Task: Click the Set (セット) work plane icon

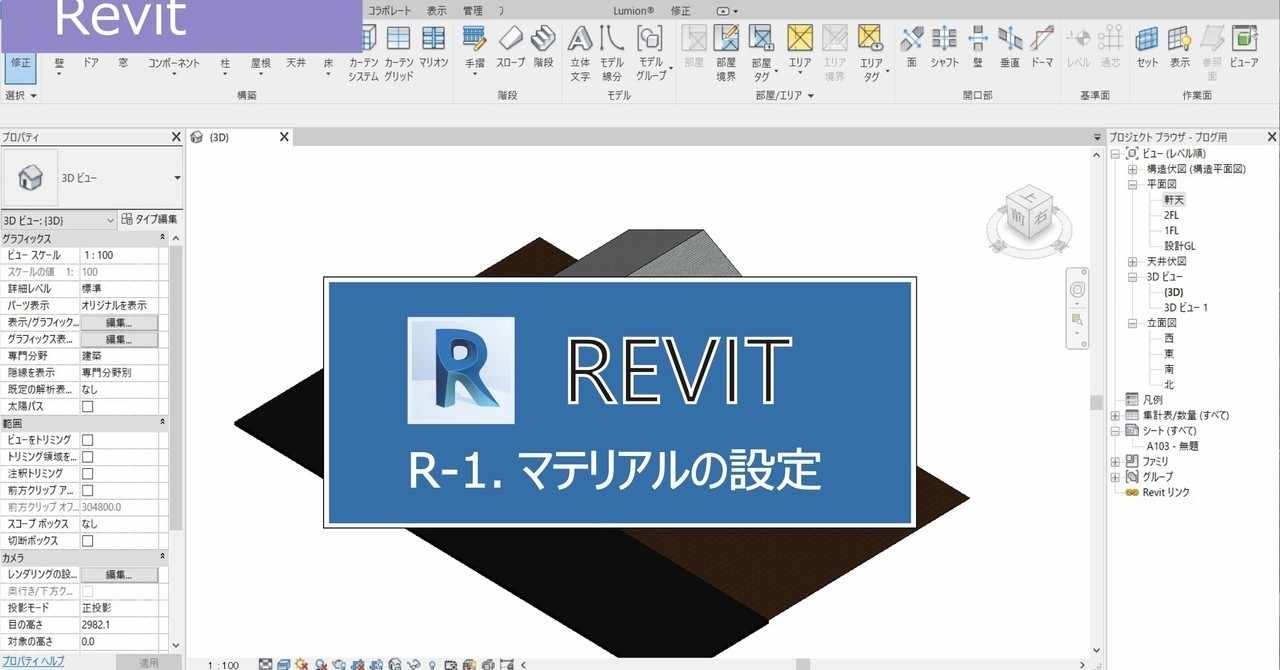Action: coord(1147,38)
